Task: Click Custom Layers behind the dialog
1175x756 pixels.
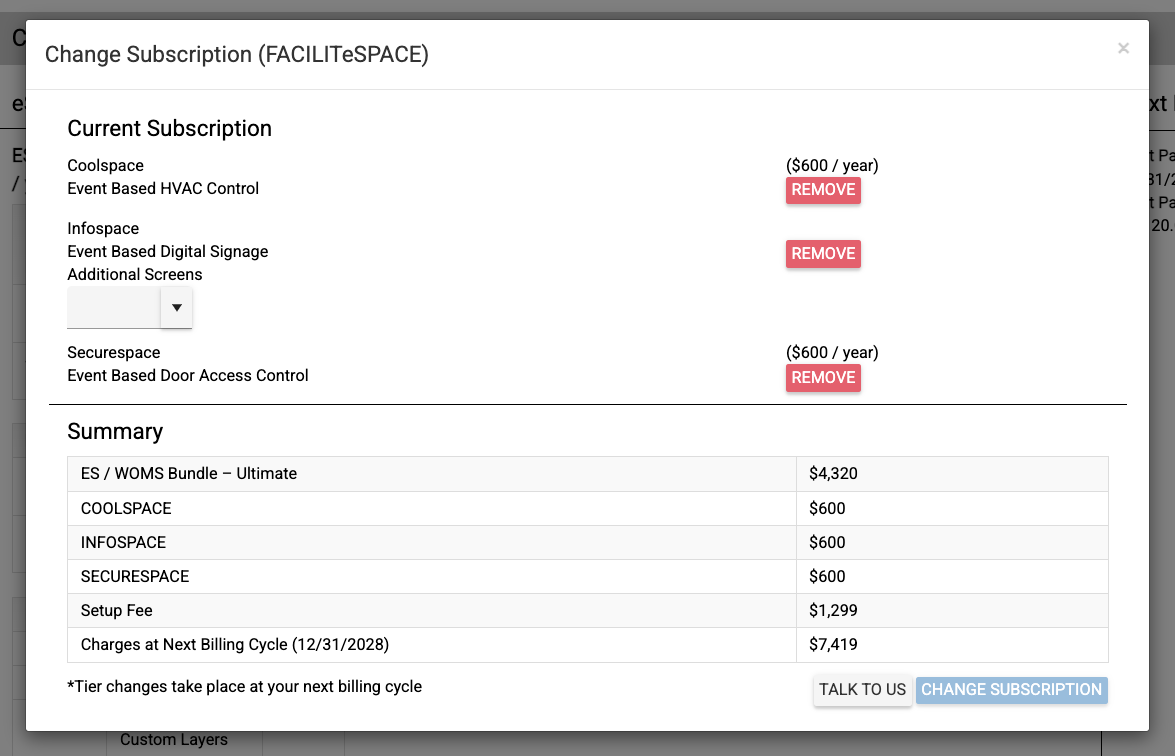Action: 174,741
